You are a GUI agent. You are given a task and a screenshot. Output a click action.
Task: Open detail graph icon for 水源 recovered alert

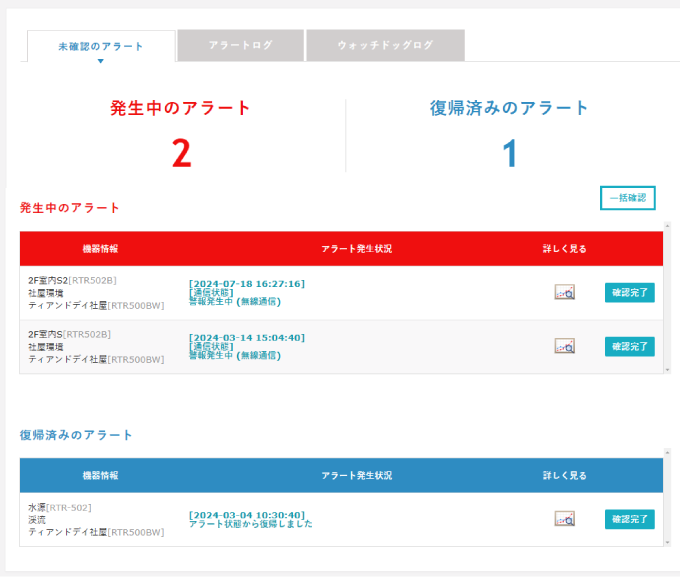[x=565, y=519]
